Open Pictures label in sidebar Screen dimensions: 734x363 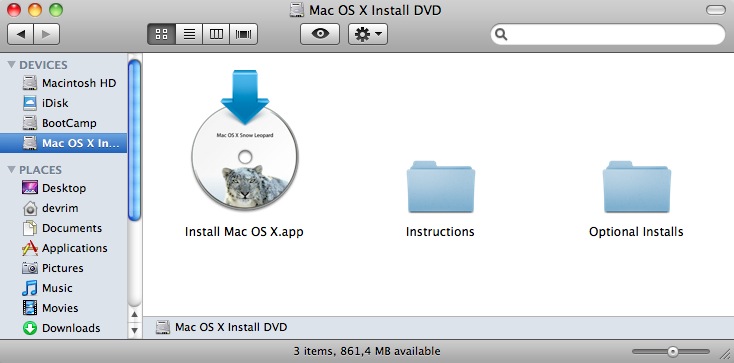pyautogui.click(x=63, y=268)
